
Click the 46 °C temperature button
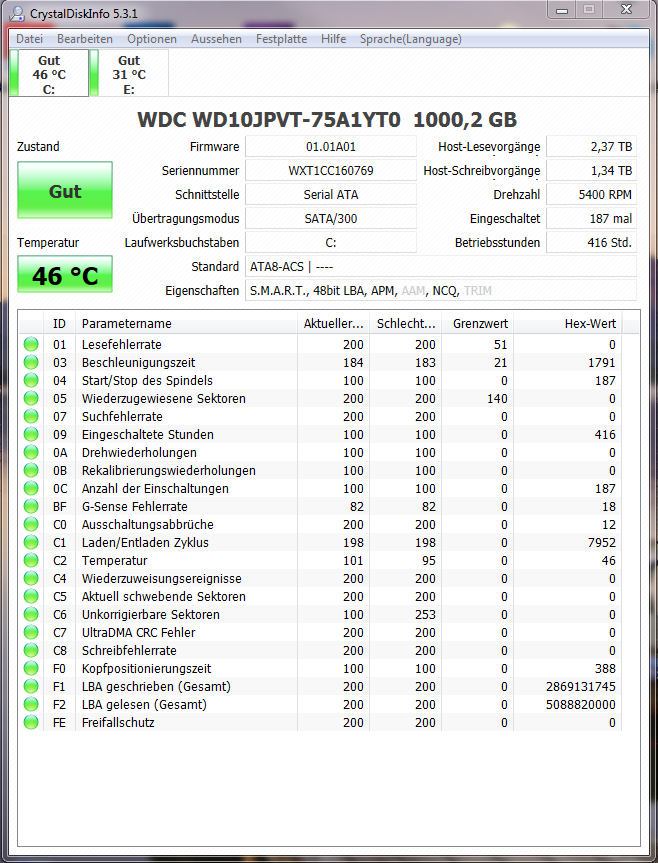point(65,274)
